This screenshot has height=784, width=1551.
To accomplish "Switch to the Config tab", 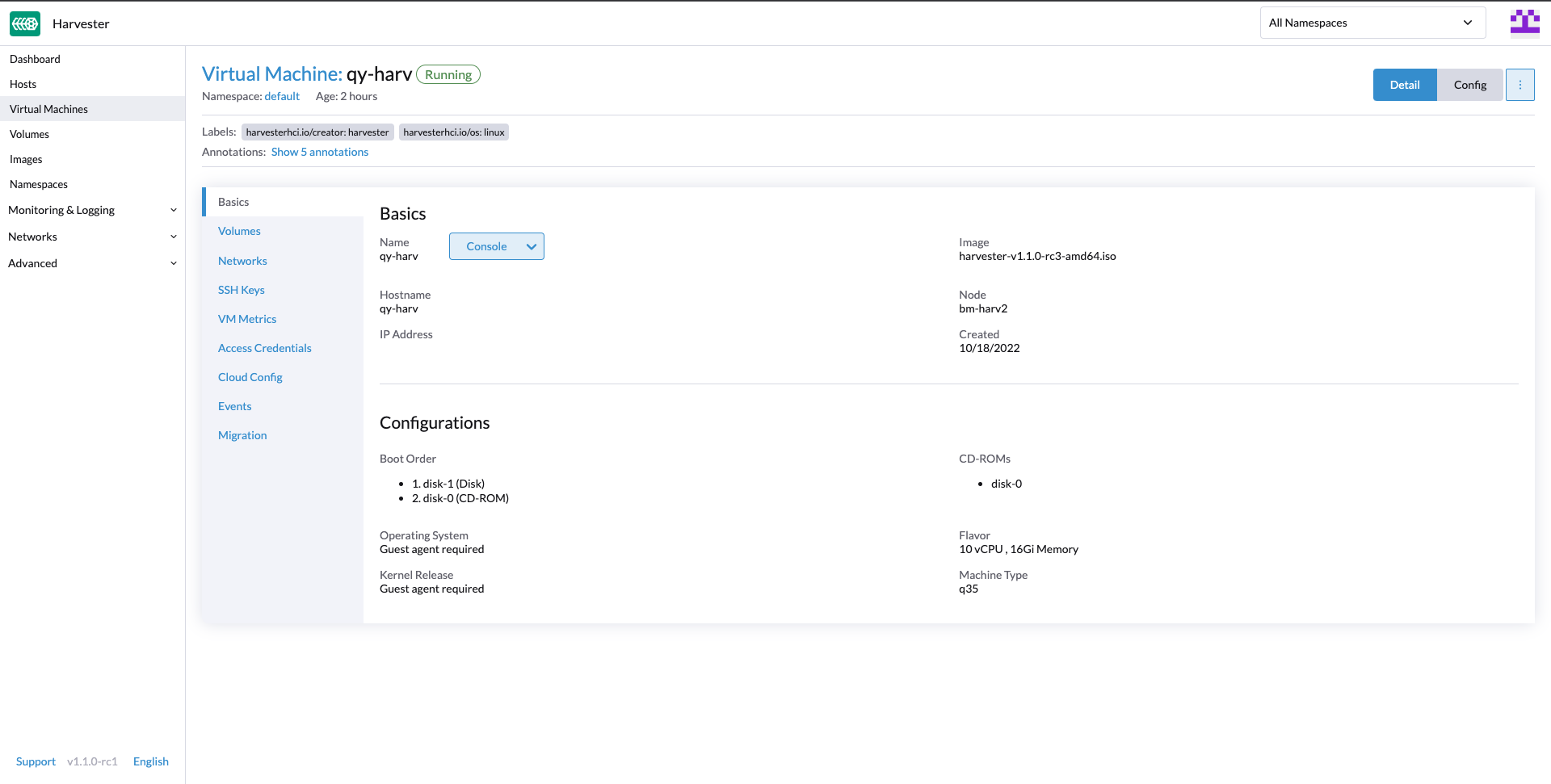I will coord(1470,84).
